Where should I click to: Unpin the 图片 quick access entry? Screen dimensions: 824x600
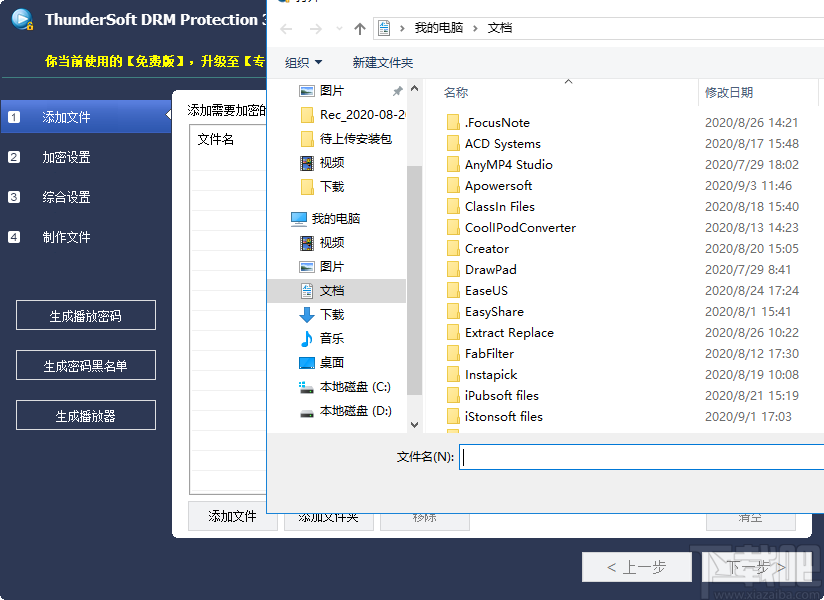pyautogui.click(x=398, y=90)
